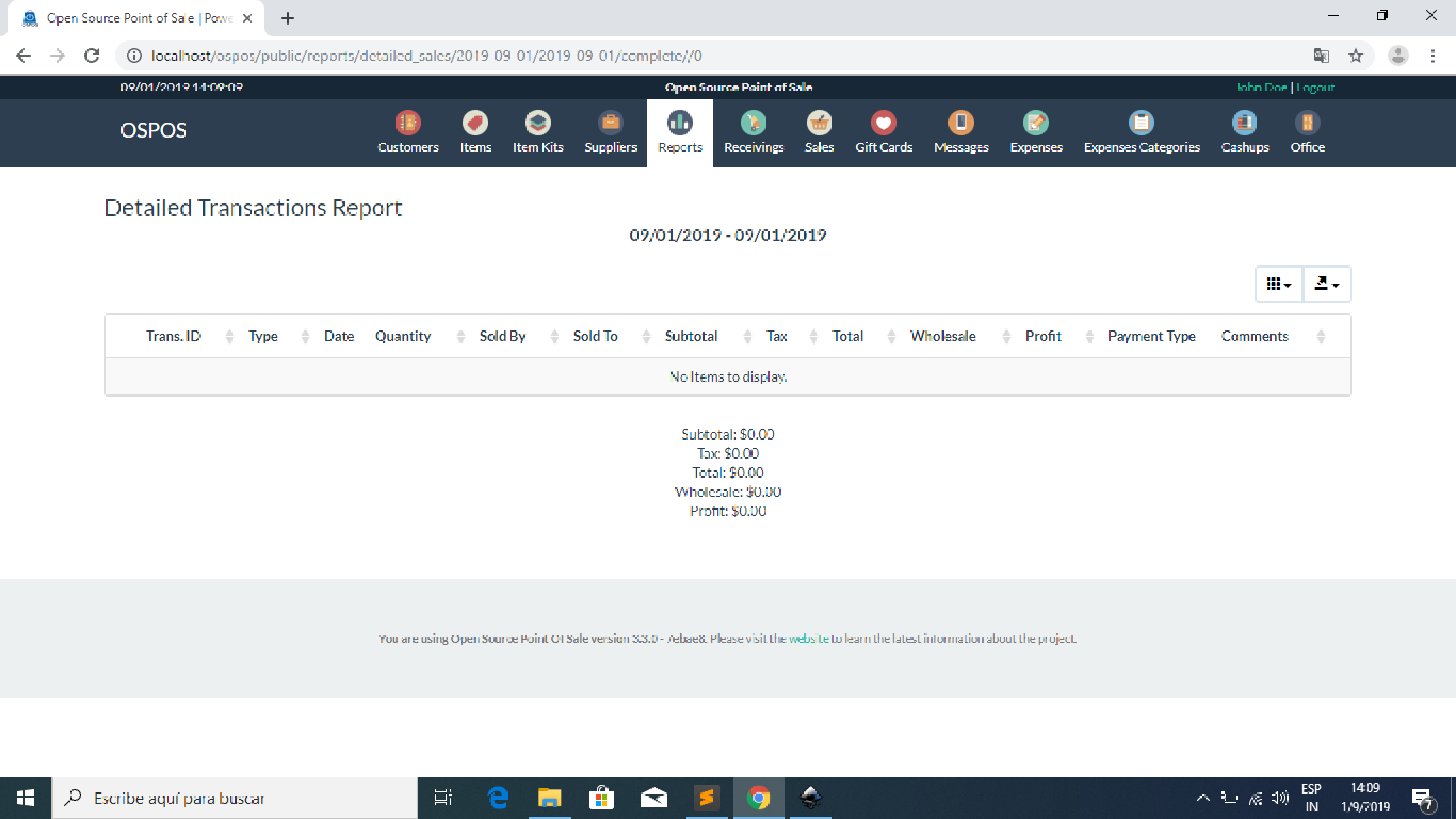Open the export options dropdown
Viewport: 1456px width, 819px height.
pyautogui.click(x=1326, y=284)
